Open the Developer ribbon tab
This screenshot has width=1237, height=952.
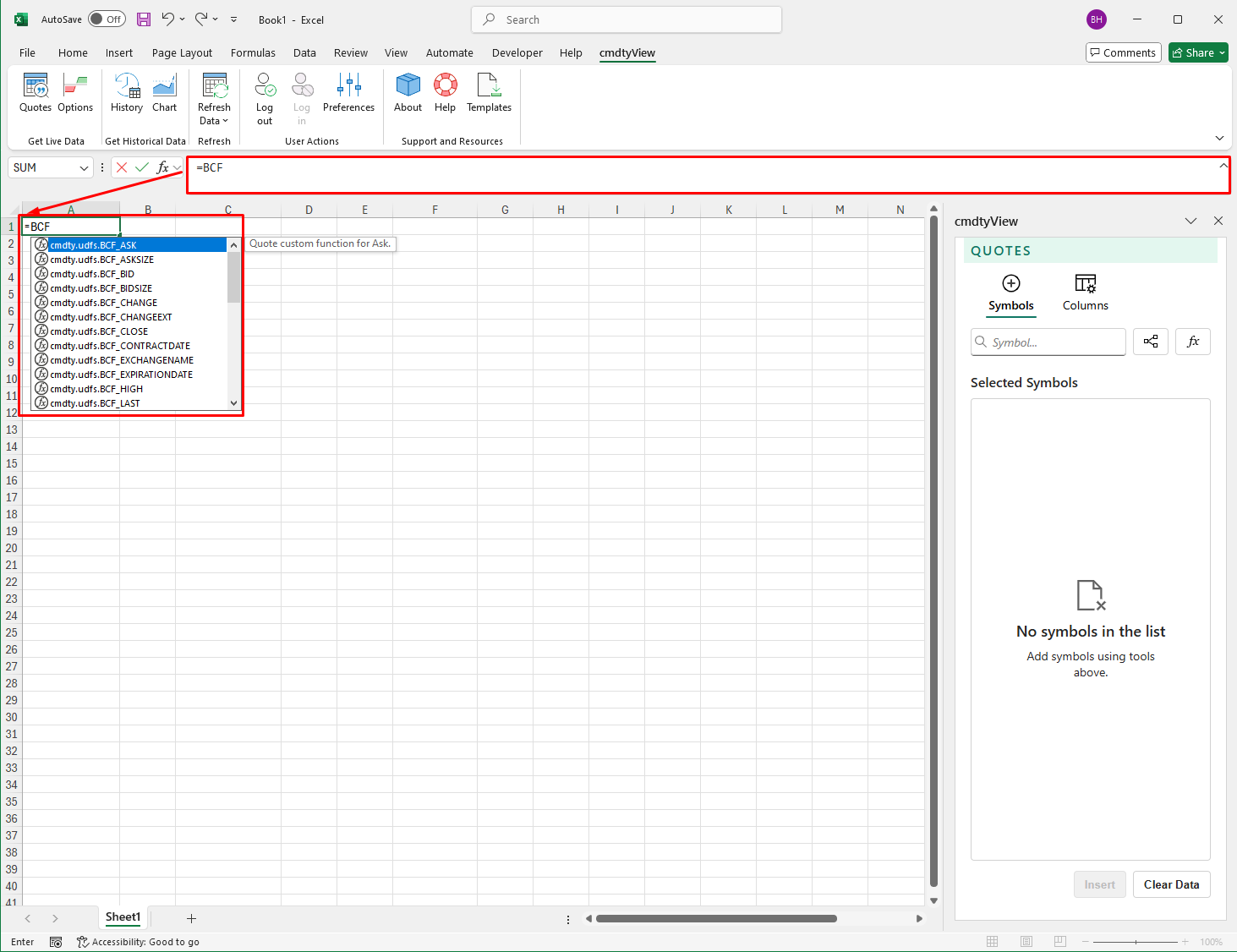(x=517, y=52)
